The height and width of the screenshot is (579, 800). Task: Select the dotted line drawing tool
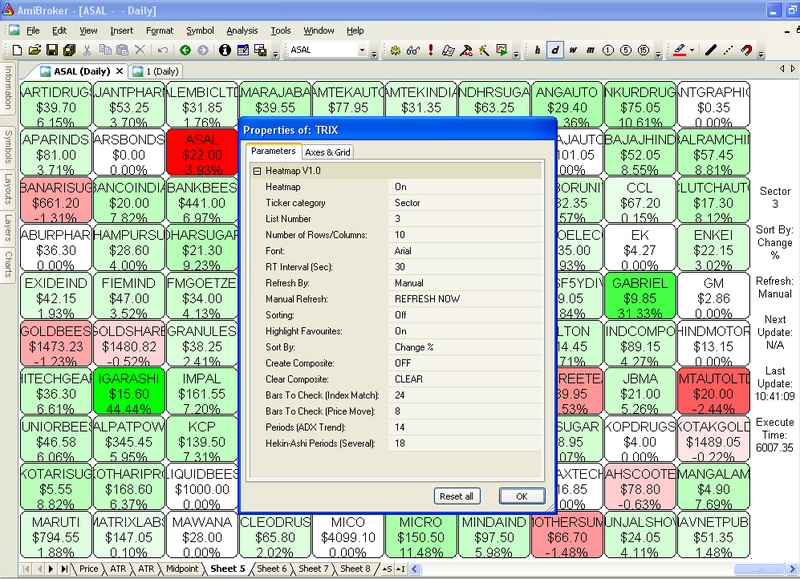tap(729, 50)
